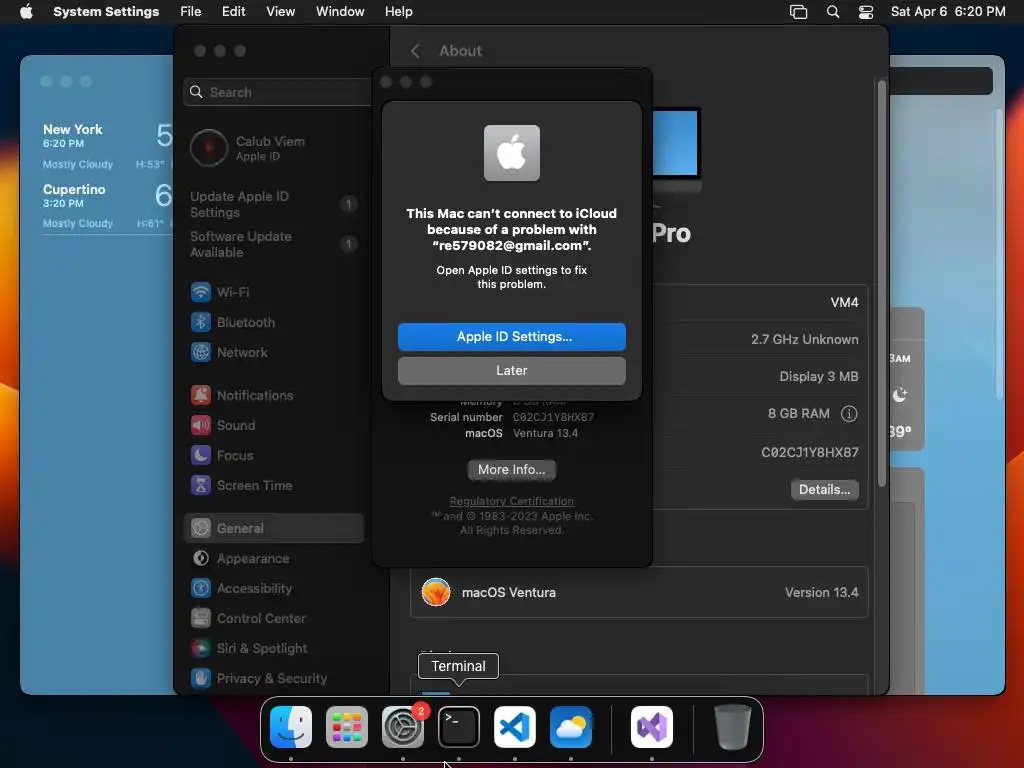Viewport: 1024px width, 768px height.
Task: Click the Apple ID Settings button
Action: pyautogui.click(x=512, y=337)
